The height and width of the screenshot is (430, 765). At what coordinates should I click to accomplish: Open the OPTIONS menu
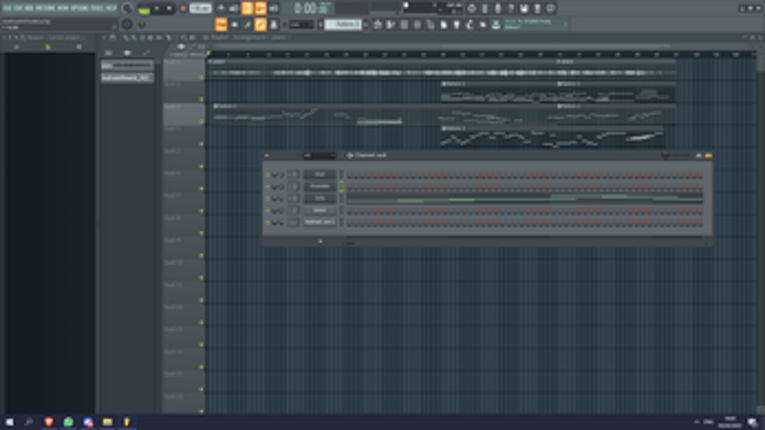80,8
